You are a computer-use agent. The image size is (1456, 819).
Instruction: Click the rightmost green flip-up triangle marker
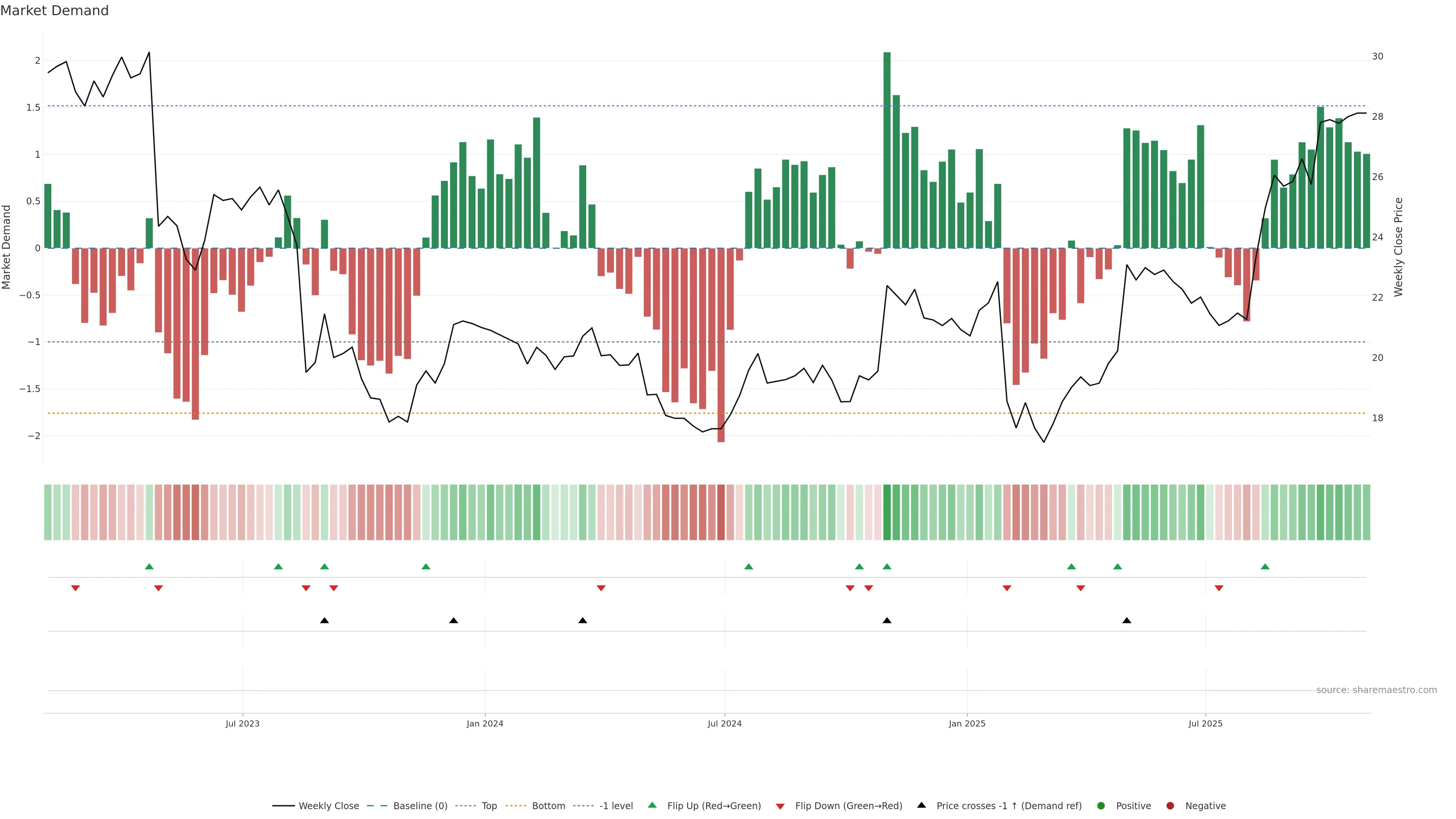tap(1265, 566)
